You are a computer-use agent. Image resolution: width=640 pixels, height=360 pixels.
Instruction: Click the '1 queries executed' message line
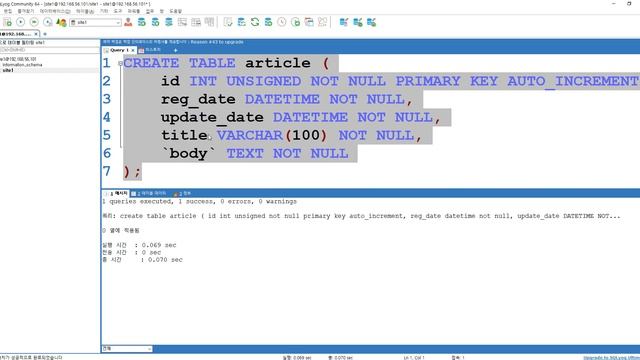(199, 202)
